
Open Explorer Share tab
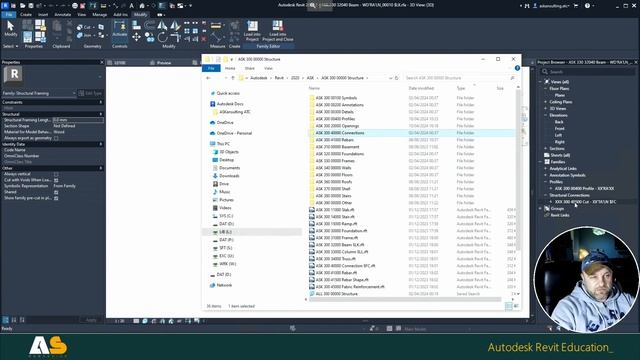click(249, 69)
